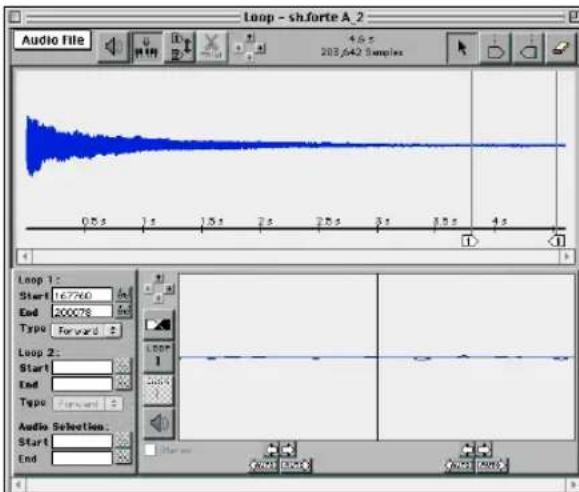The image size is (579, 492).
Task: Click the '2 s' label on the time ruler
Action: 265,221
